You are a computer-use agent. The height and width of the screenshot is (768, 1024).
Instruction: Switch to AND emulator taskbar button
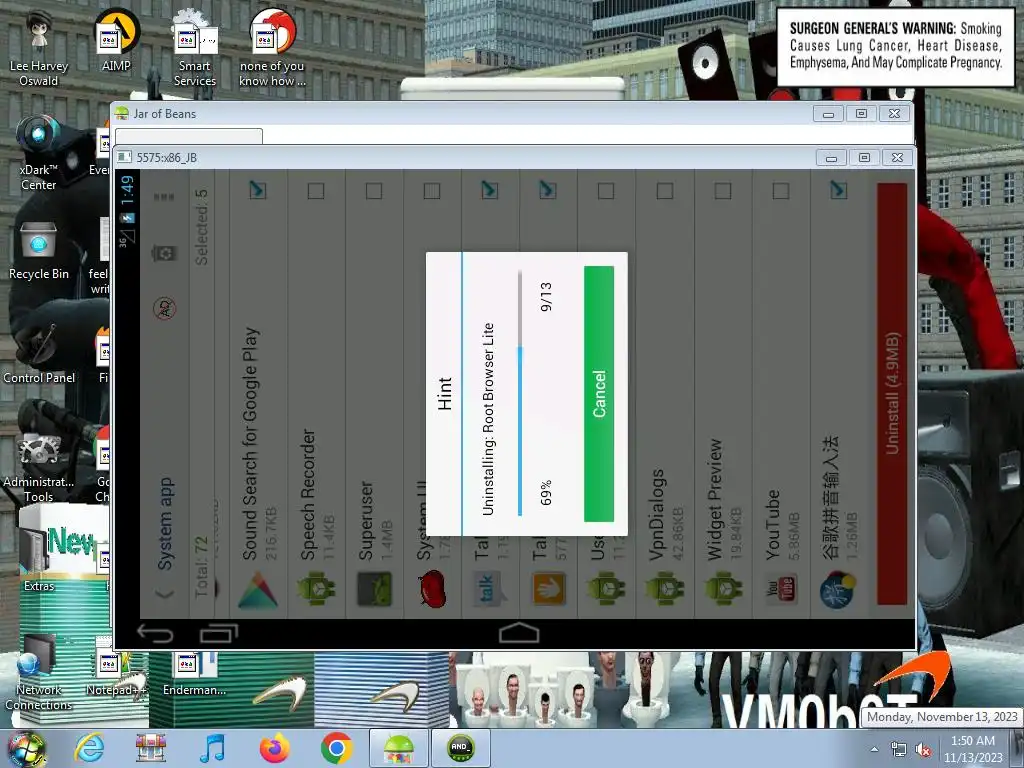(x=460, y=748)
